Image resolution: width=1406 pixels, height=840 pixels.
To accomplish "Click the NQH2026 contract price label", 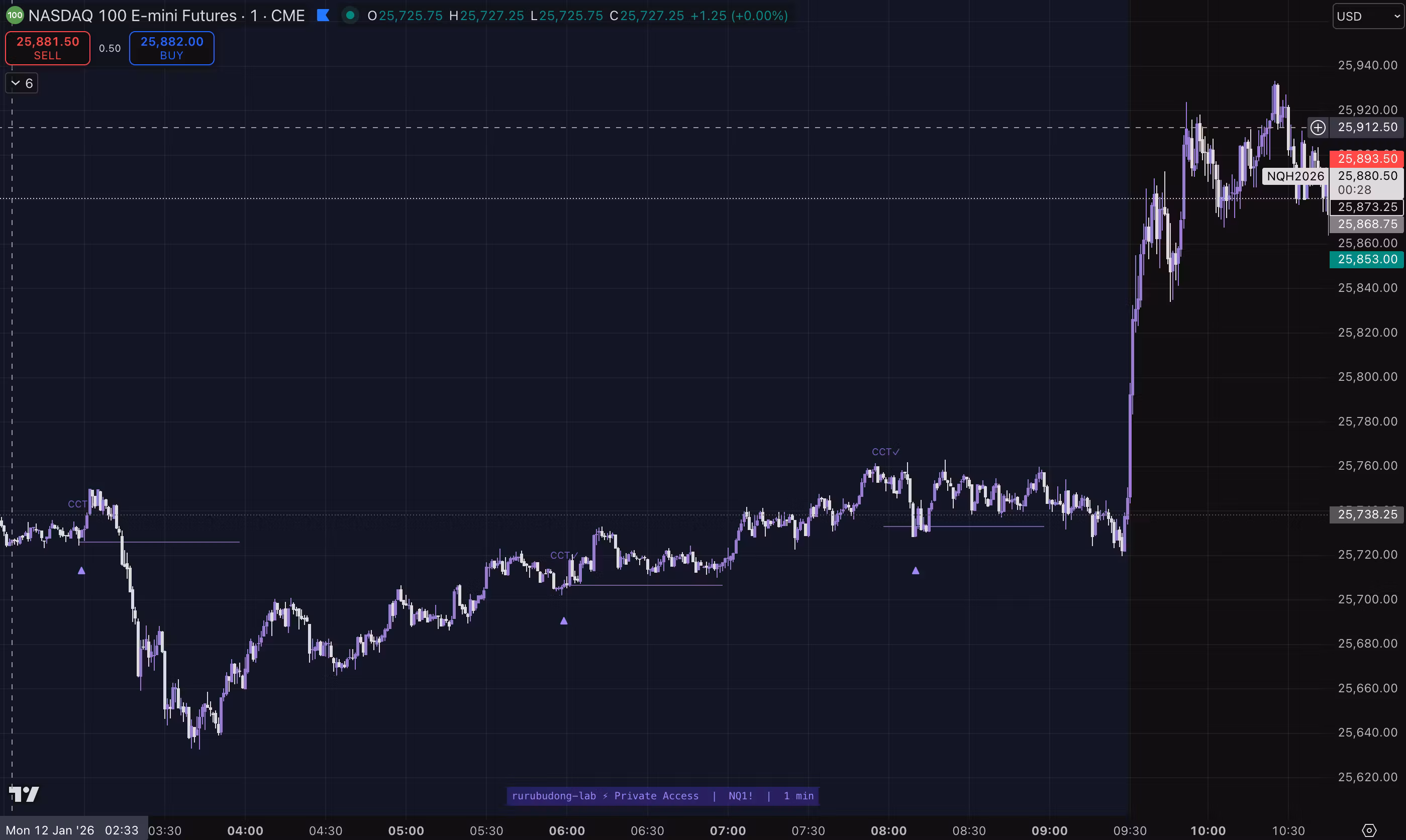I will [x=1295, y=176].
